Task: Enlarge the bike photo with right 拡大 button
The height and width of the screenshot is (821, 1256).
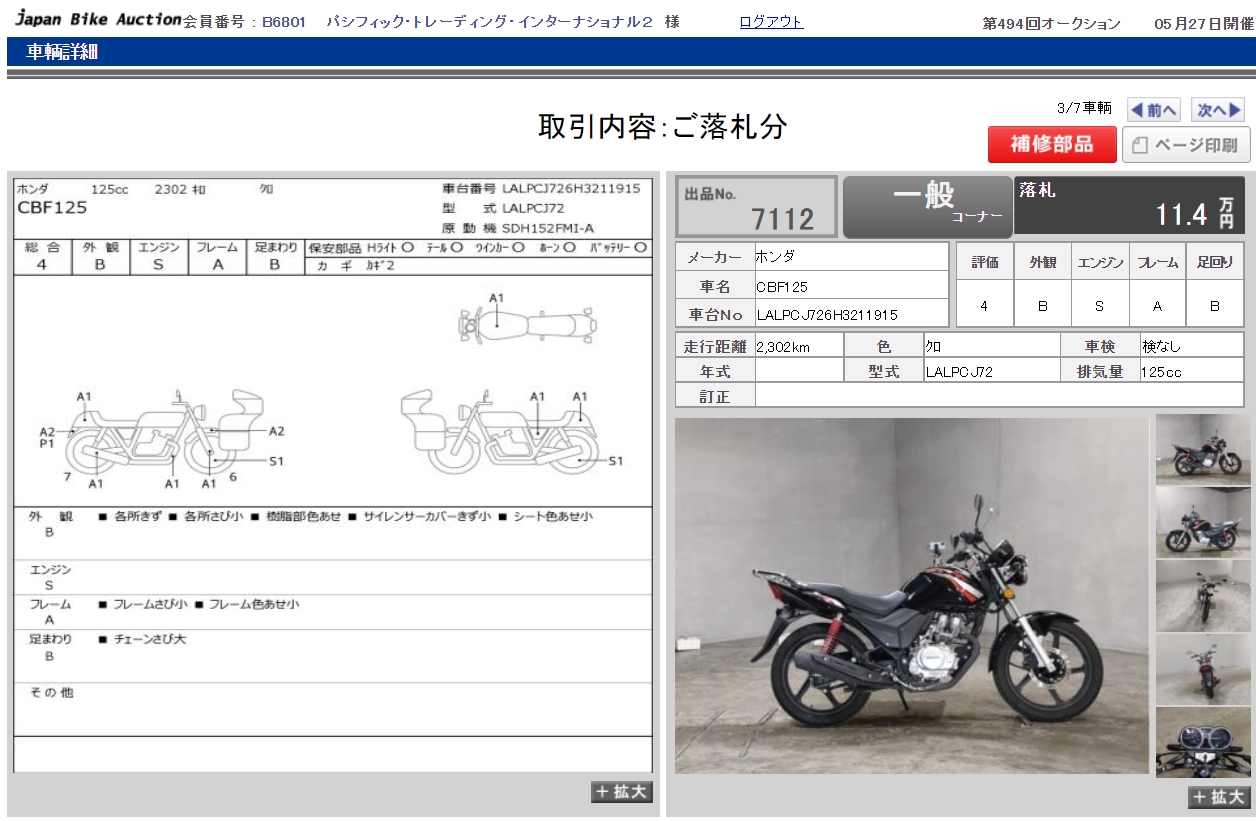Action: 1218,797
